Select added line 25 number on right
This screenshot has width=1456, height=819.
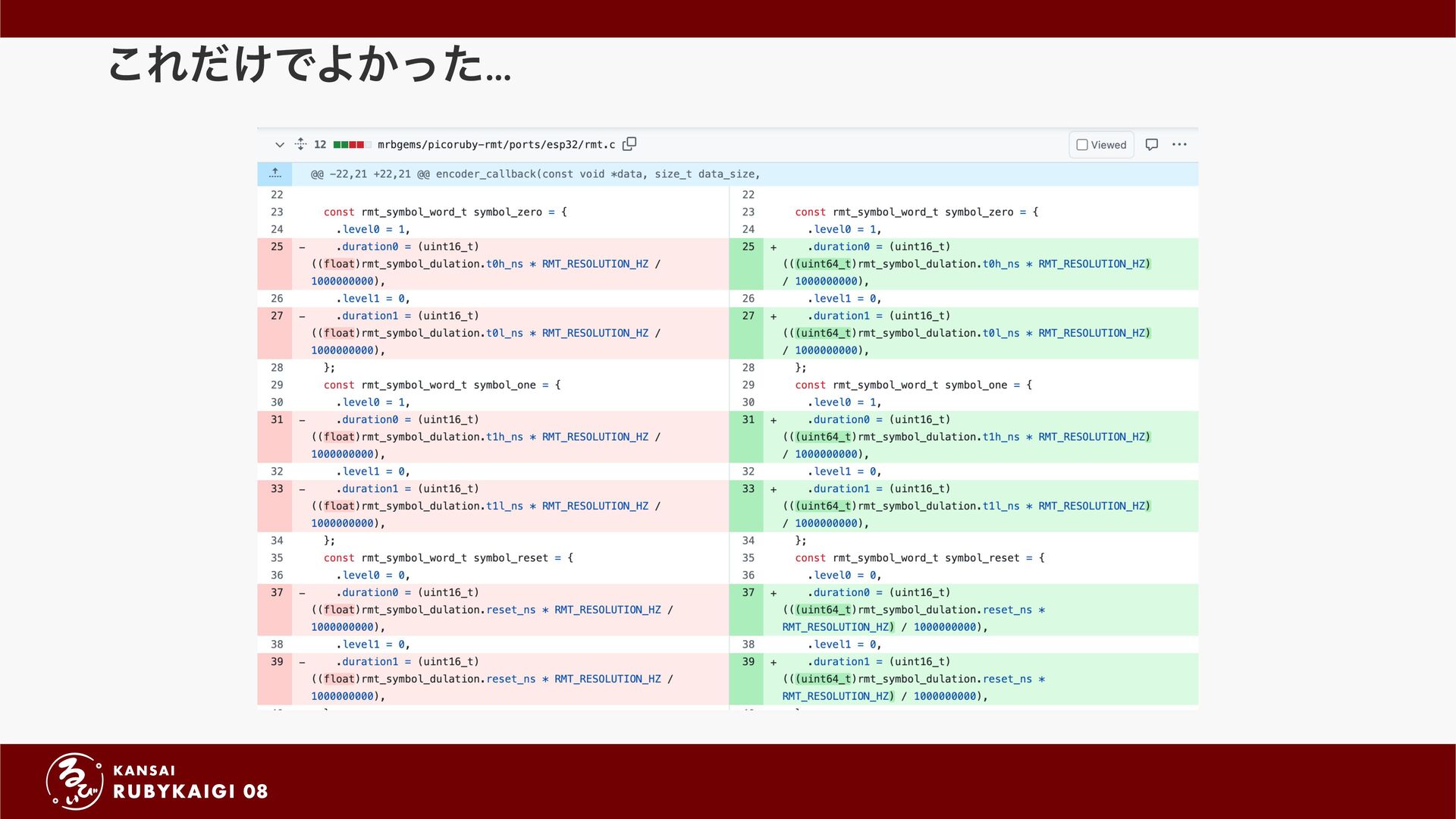748,246
